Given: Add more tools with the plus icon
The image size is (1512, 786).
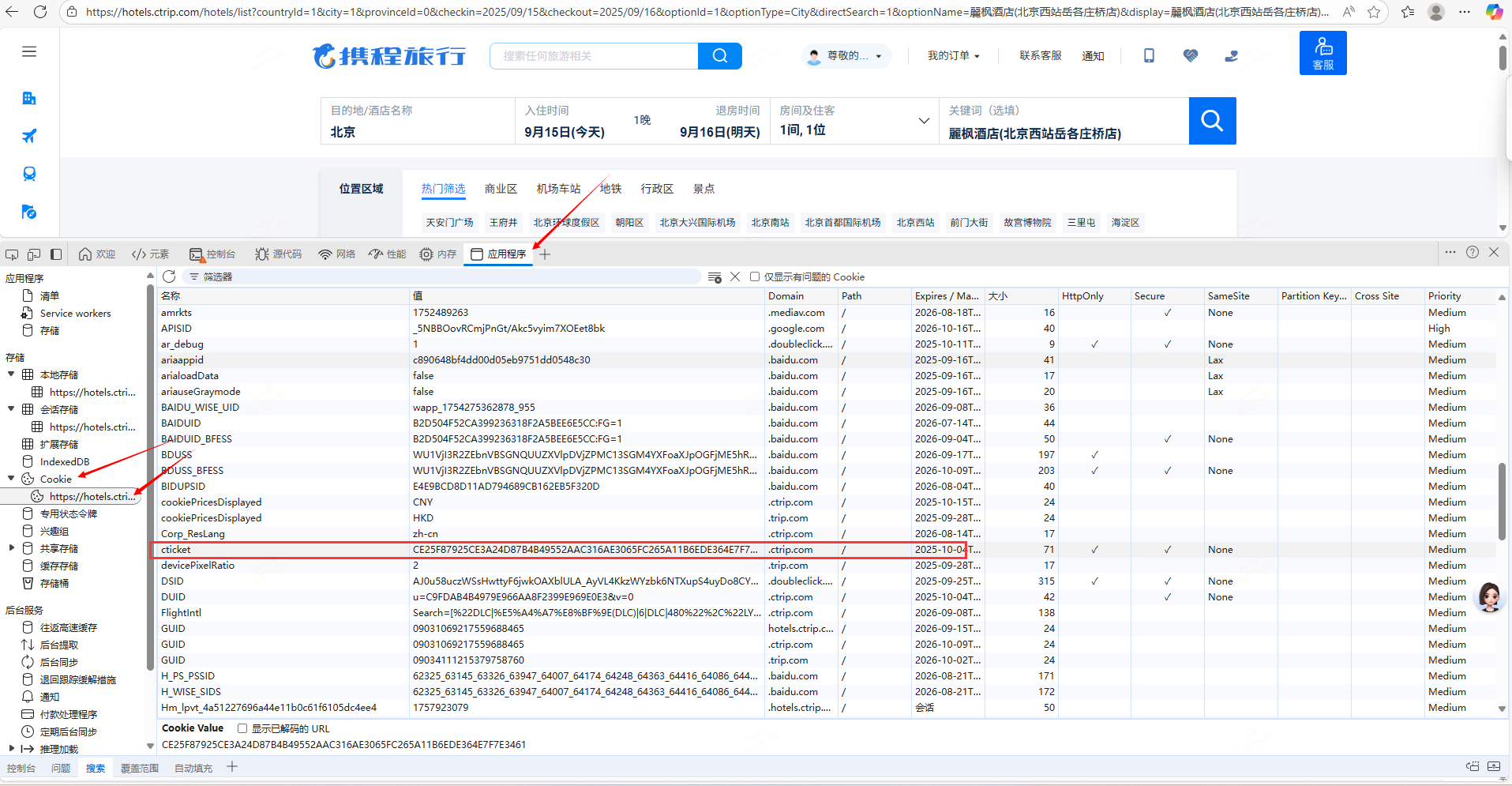Looking at the screenshot, I should pos(545,254).
